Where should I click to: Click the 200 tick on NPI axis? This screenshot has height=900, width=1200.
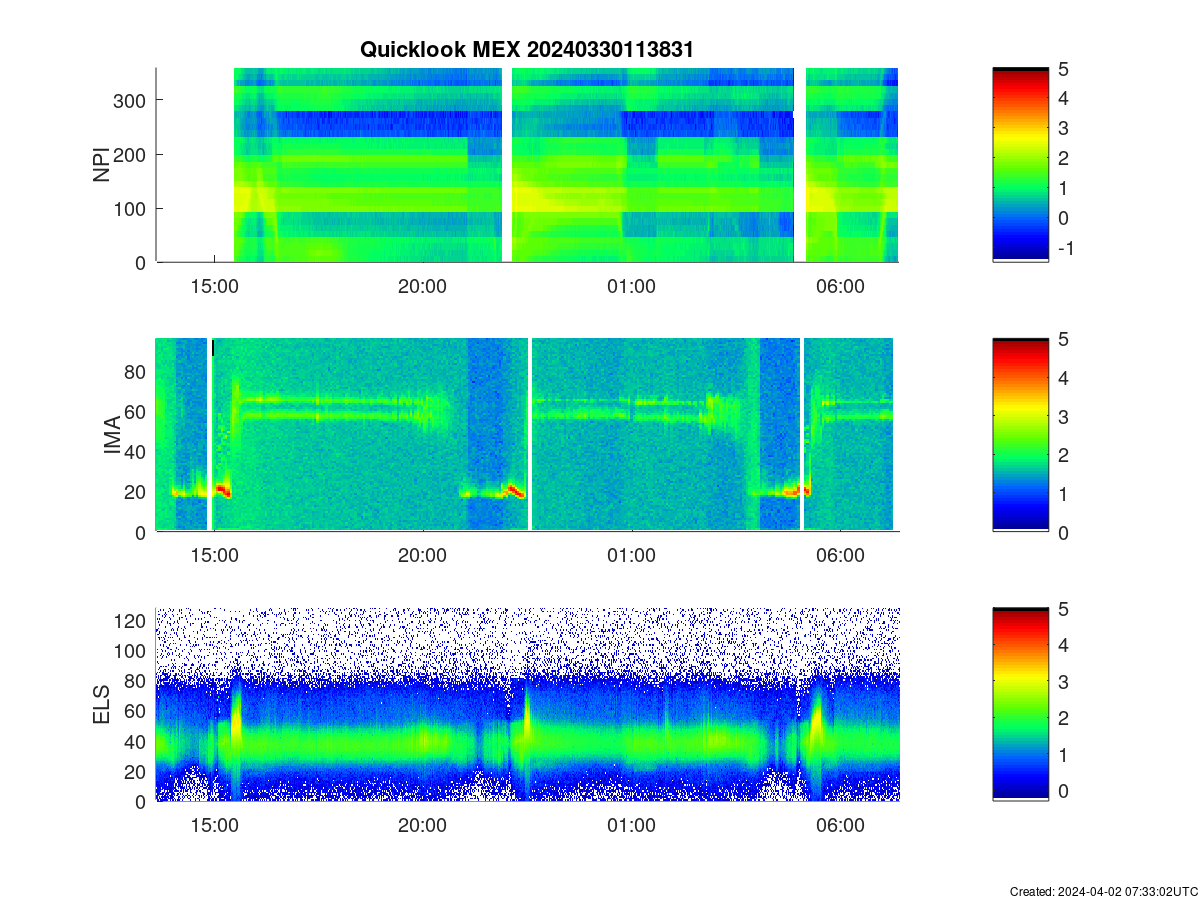(130, 154)
